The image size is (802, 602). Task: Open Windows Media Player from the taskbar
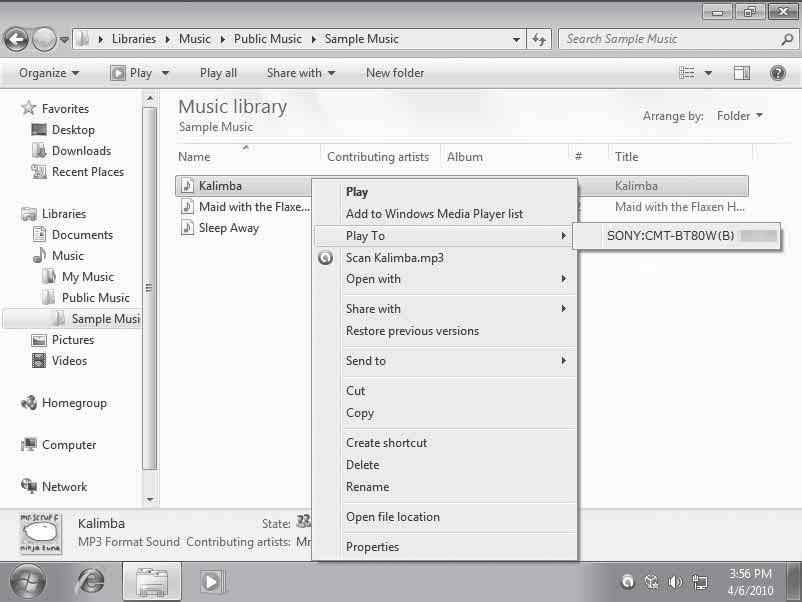coord(211,582)
